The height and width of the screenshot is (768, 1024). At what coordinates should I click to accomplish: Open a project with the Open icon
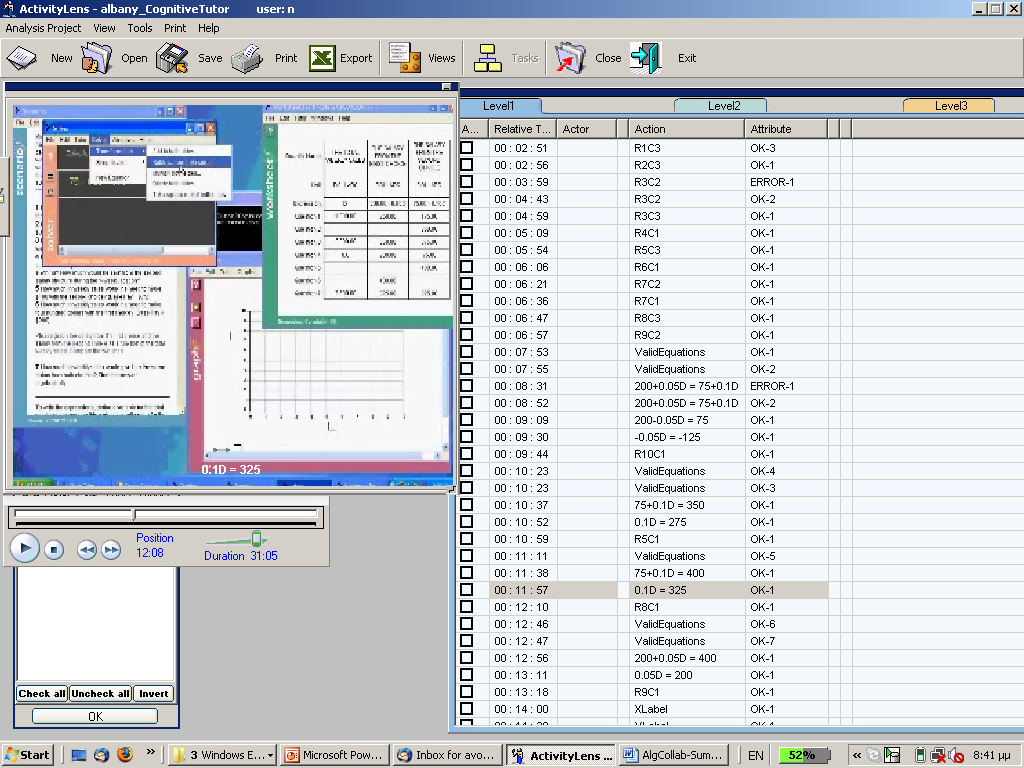(97, 58)
